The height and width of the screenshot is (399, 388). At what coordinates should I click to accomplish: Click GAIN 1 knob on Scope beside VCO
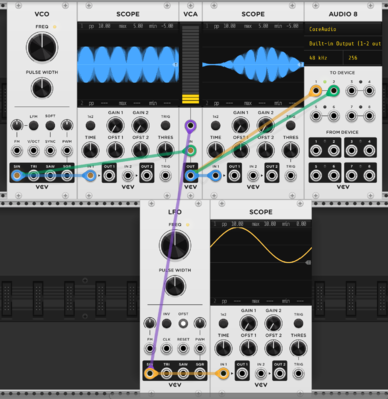pos(115,126)
